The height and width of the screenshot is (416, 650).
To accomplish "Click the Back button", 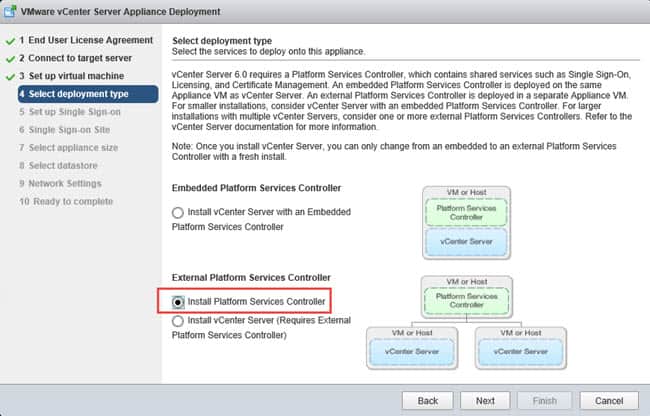I will pos(428,401).
